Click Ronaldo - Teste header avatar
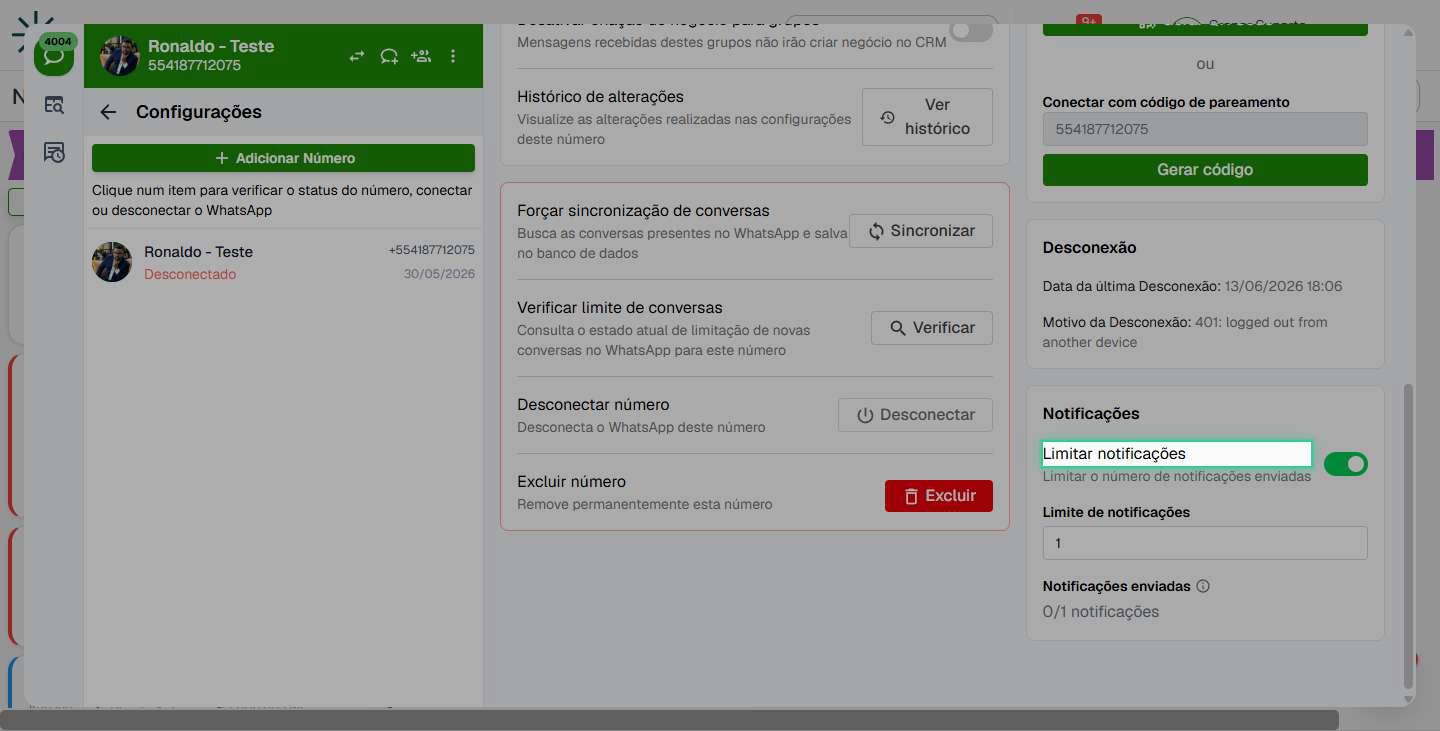This screenshot has width=1440, height=731. click(120, 56)
